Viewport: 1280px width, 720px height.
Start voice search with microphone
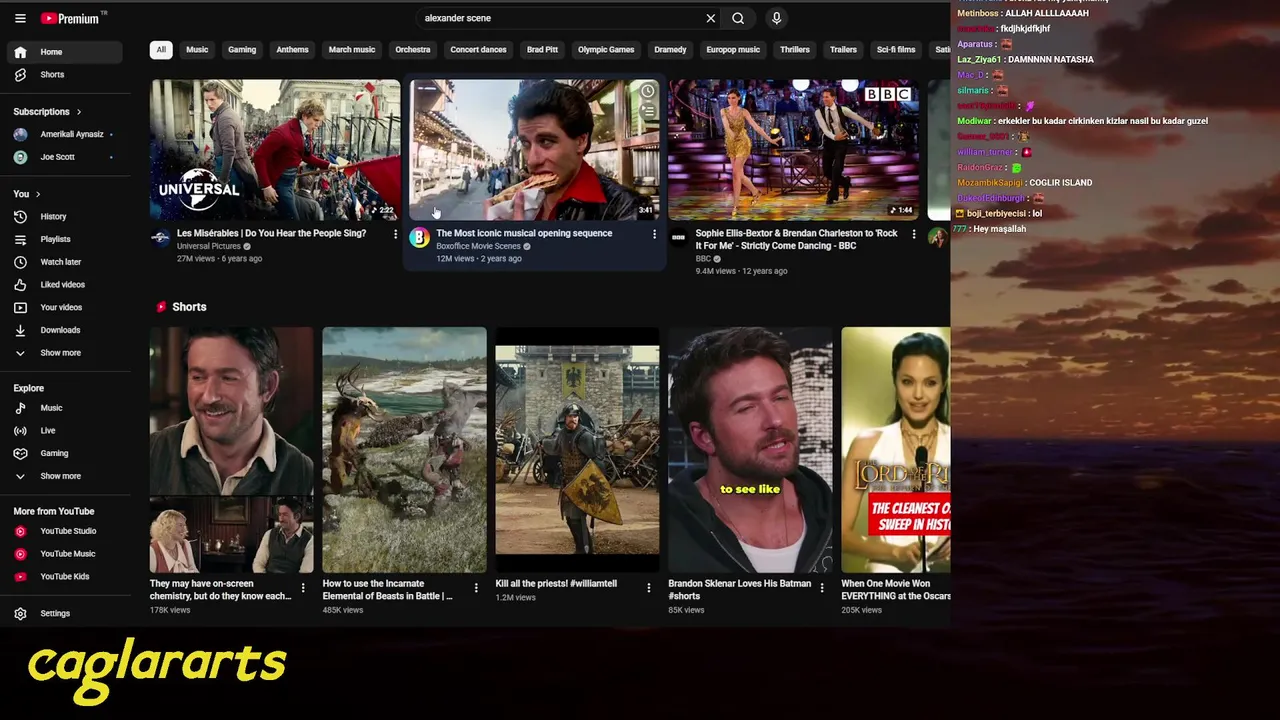[x=776, y=18]
